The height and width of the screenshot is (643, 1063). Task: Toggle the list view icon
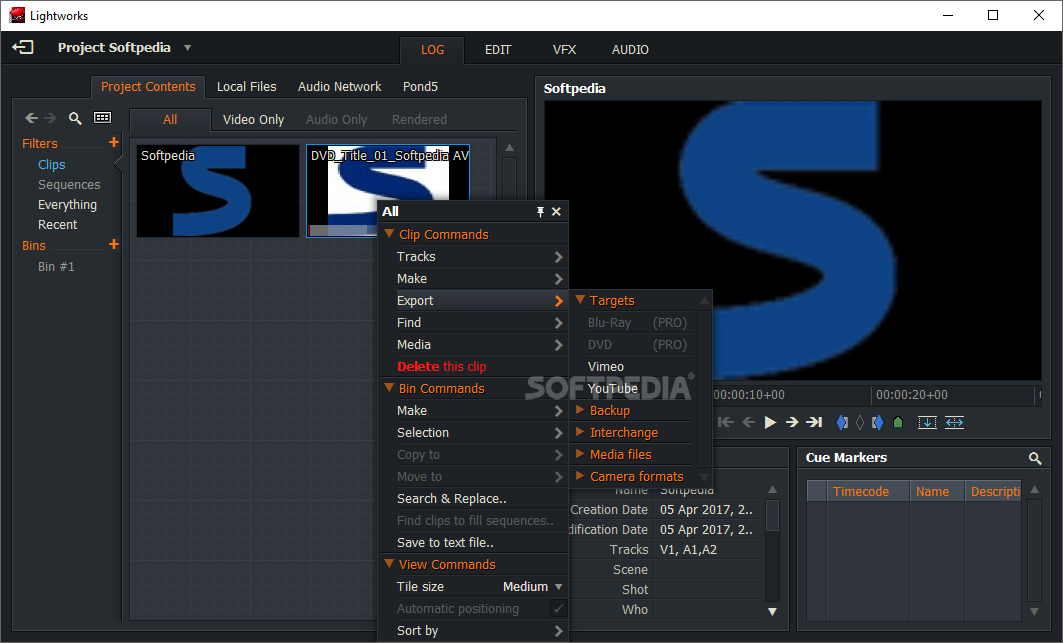pyautogui.click(x=102, y=118)
